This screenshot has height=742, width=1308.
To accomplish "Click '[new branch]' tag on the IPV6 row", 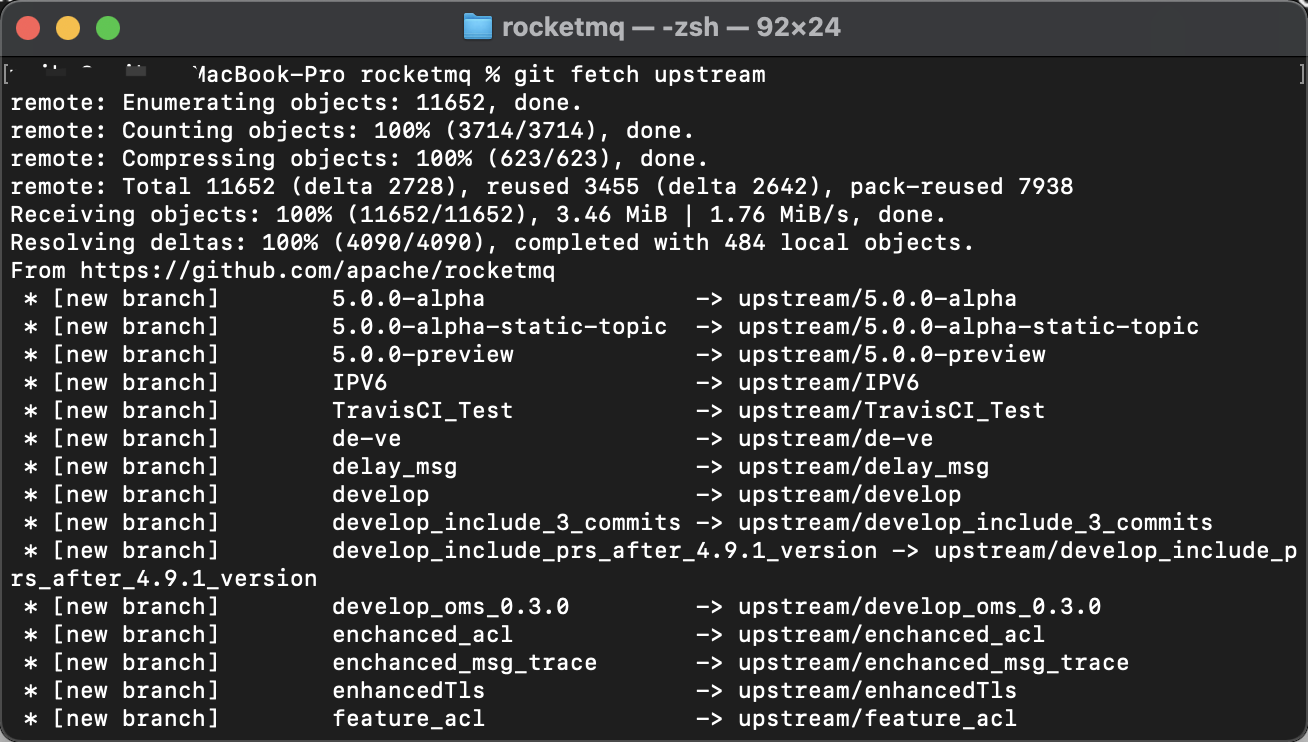I will [x=135, y=383].
